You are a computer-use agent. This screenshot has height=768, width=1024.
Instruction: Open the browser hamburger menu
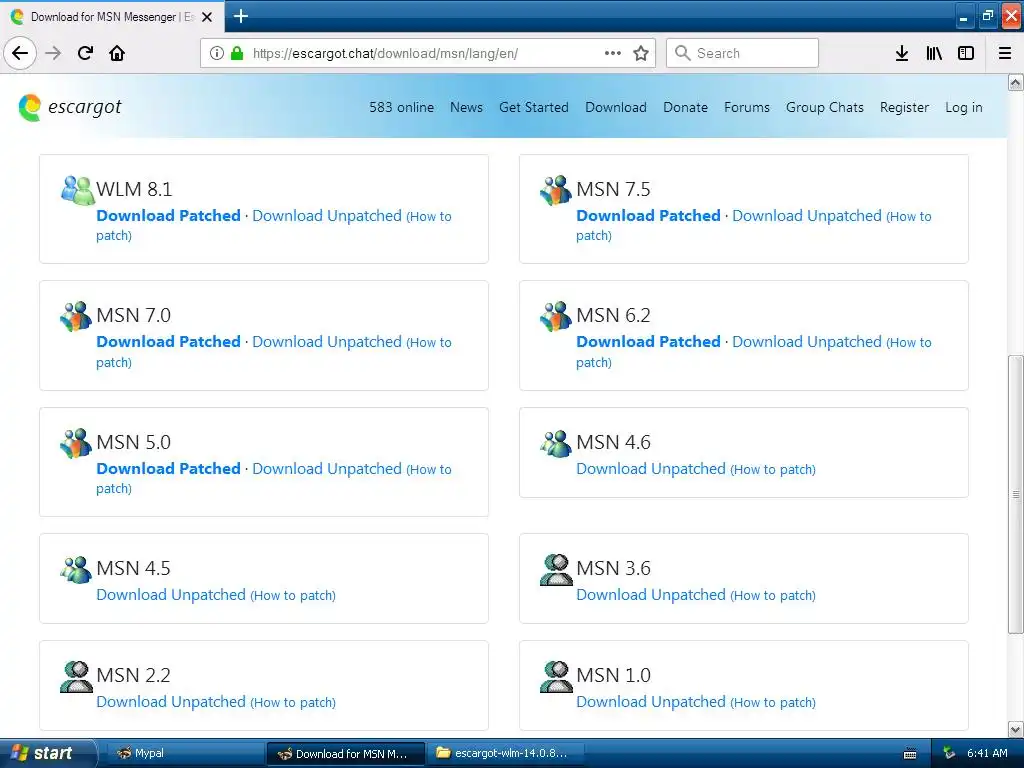pyautogui.click(x=1005, y=53)
